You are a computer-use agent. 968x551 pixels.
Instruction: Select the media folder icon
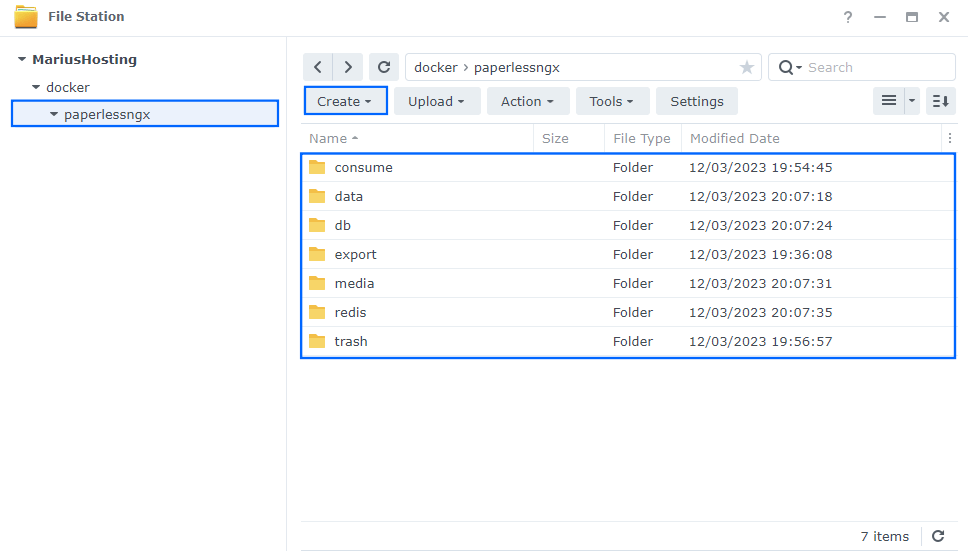click(317, 283)
